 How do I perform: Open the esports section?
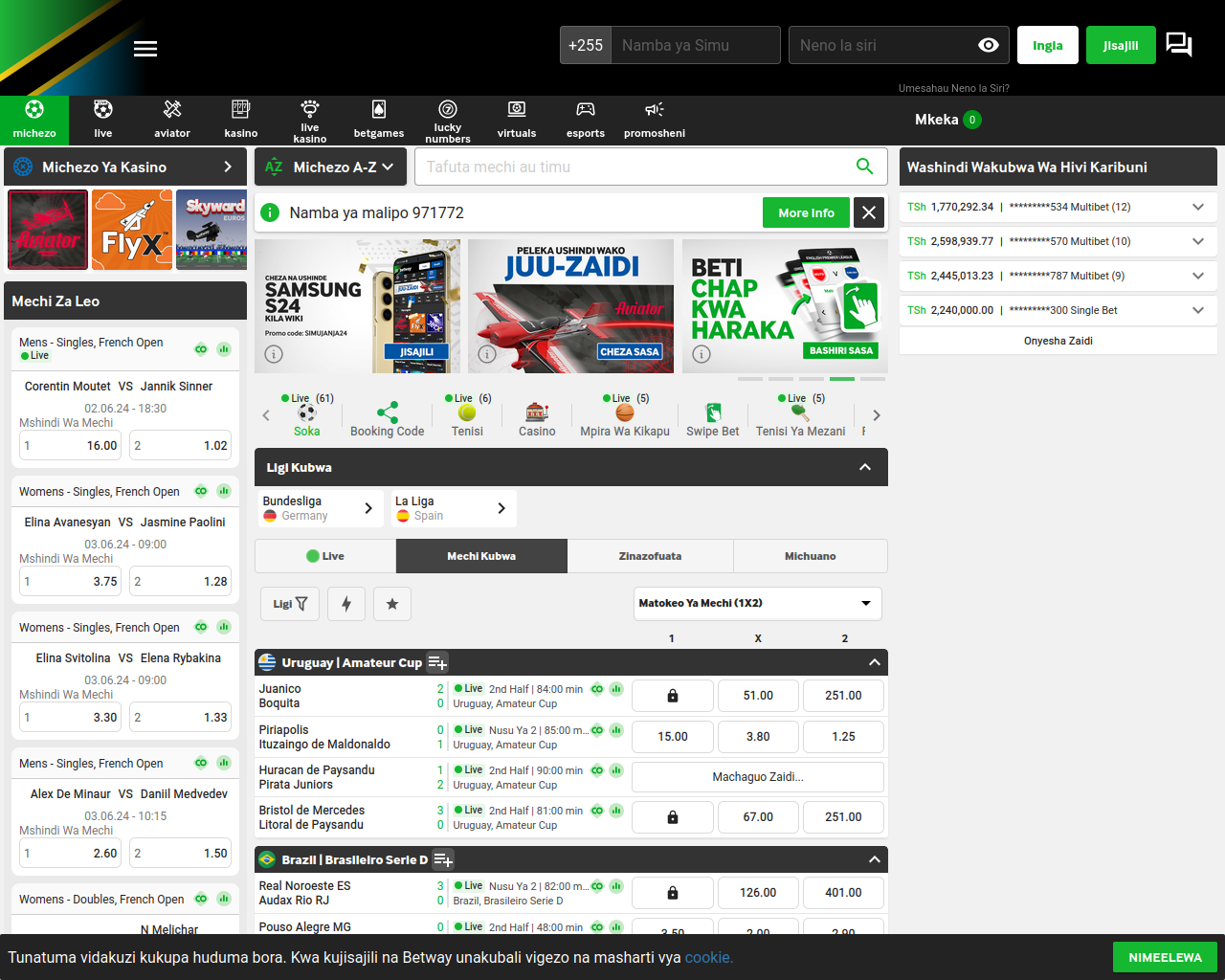(x=586, y=120)
